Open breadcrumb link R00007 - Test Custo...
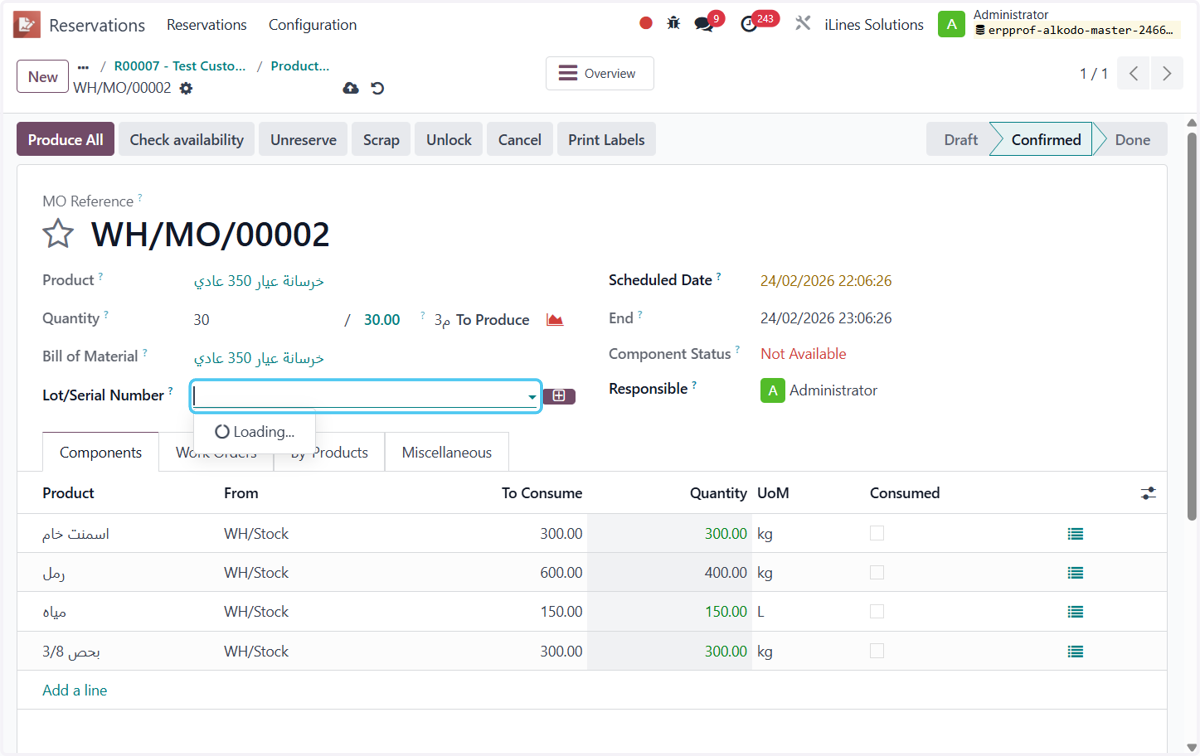1200x756 pixels. click(x=180, y=66)
